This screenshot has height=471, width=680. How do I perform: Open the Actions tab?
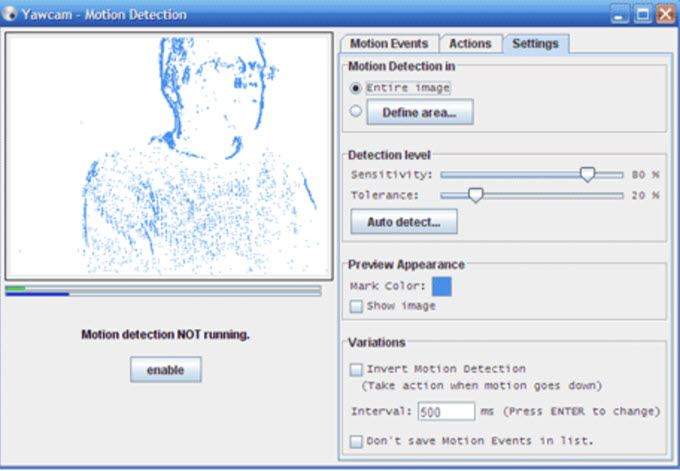[x=471, y=44]
